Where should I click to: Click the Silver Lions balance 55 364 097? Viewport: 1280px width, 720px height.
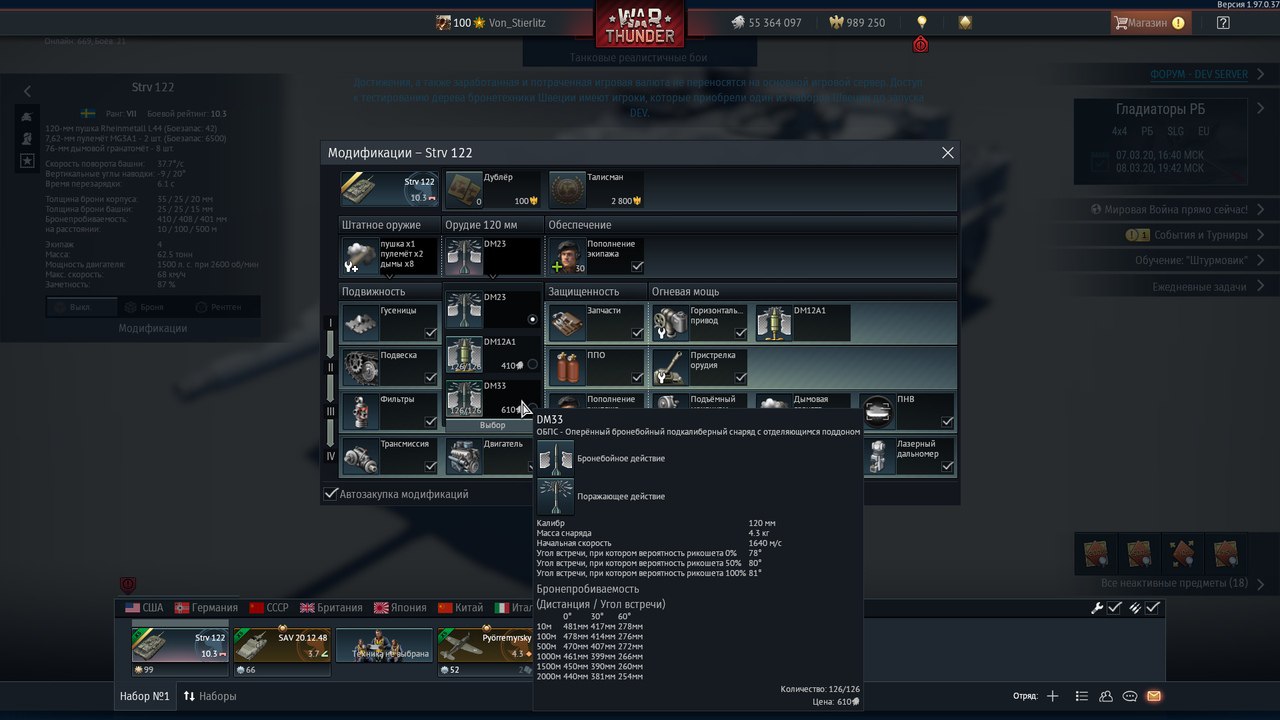[x=766, y=22]
